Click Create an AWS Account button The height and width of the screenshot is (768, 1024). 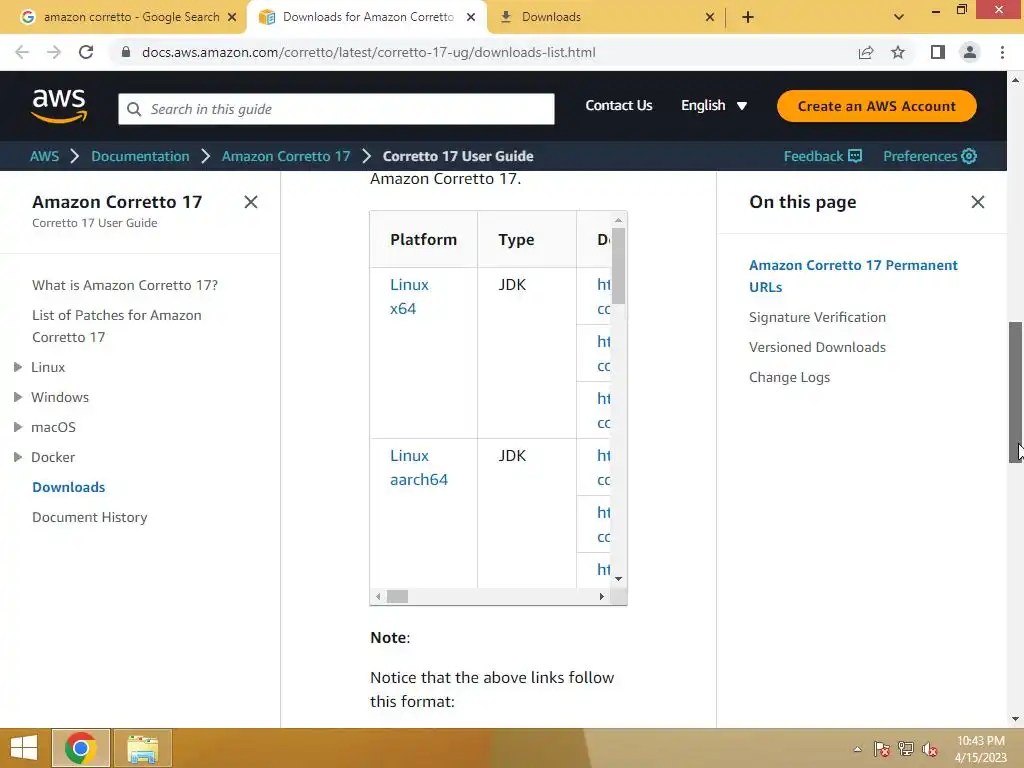[876, 106]
